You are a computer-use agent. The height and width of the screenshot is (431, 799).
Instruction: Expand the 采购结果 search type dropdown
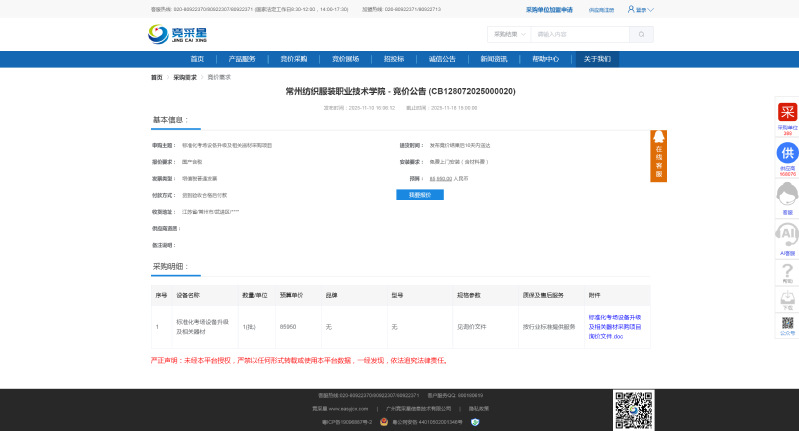[508, 34]
